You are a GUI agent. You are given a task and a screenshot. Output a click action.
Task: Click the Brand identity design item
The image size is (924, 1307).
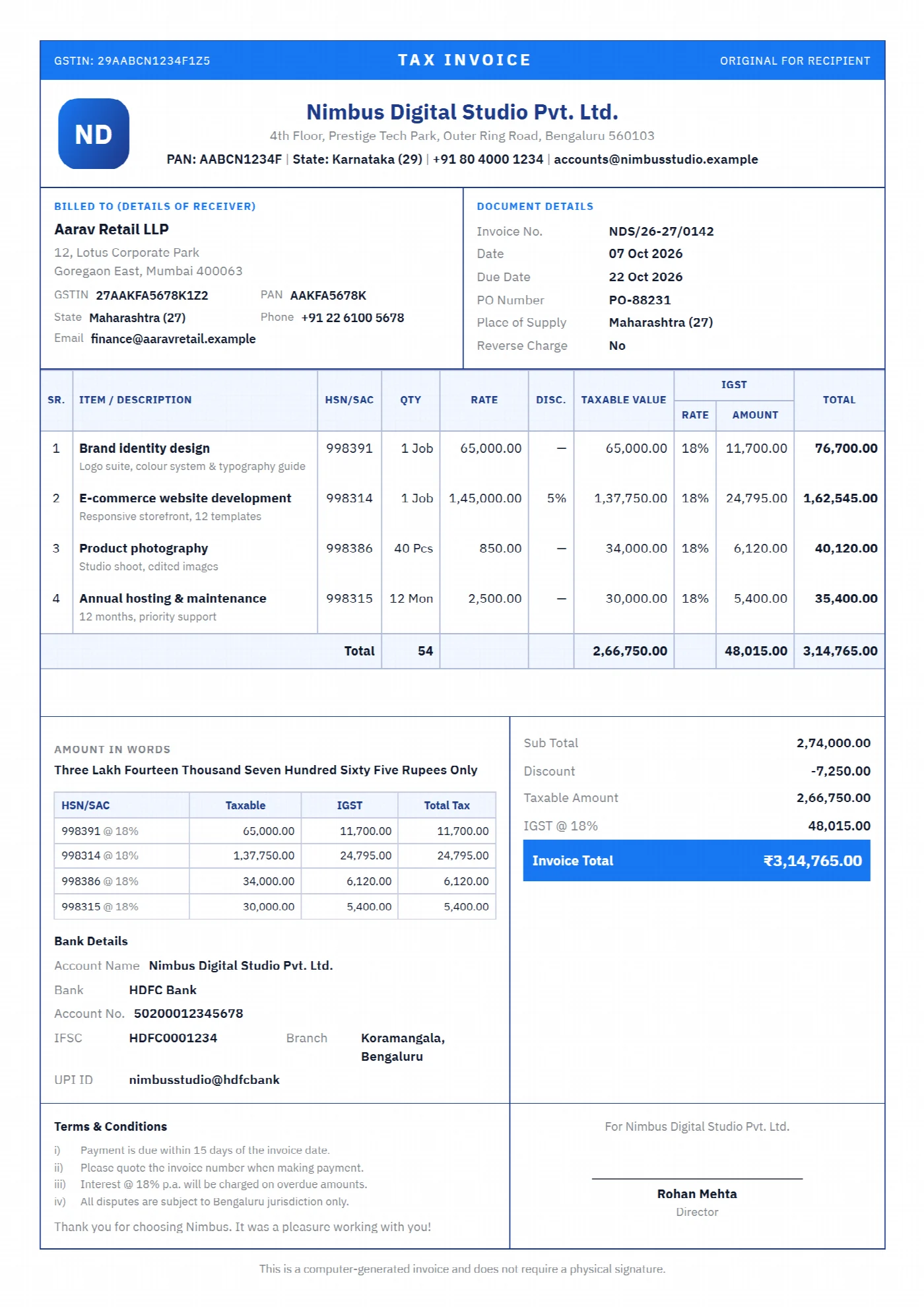coord(145,448)
